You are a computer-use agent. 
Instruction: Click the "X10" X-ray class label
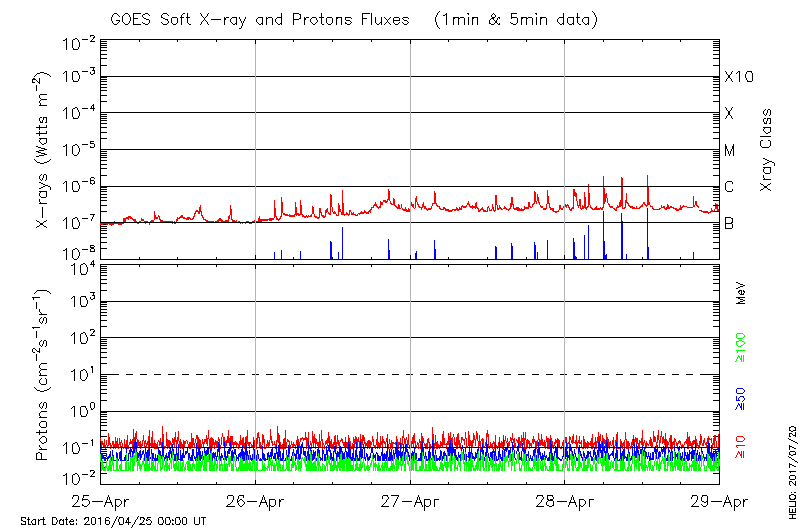[738, 77]
